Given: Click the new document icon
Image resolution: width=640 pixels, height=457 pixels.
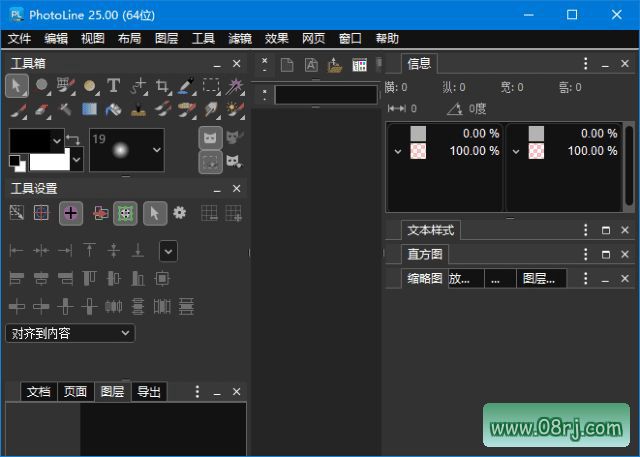Looking at the screenshot, I should (287, 64).
